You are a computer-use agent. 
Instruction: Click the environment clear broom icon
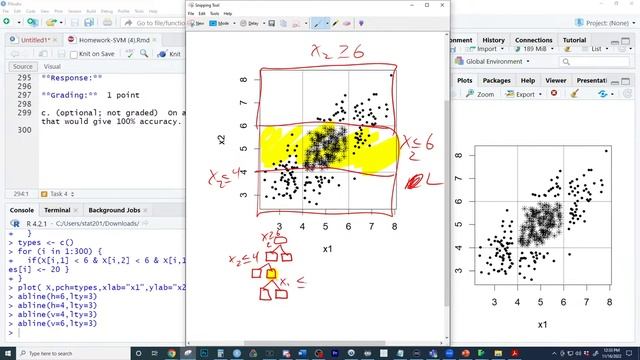tap(567, 49)
